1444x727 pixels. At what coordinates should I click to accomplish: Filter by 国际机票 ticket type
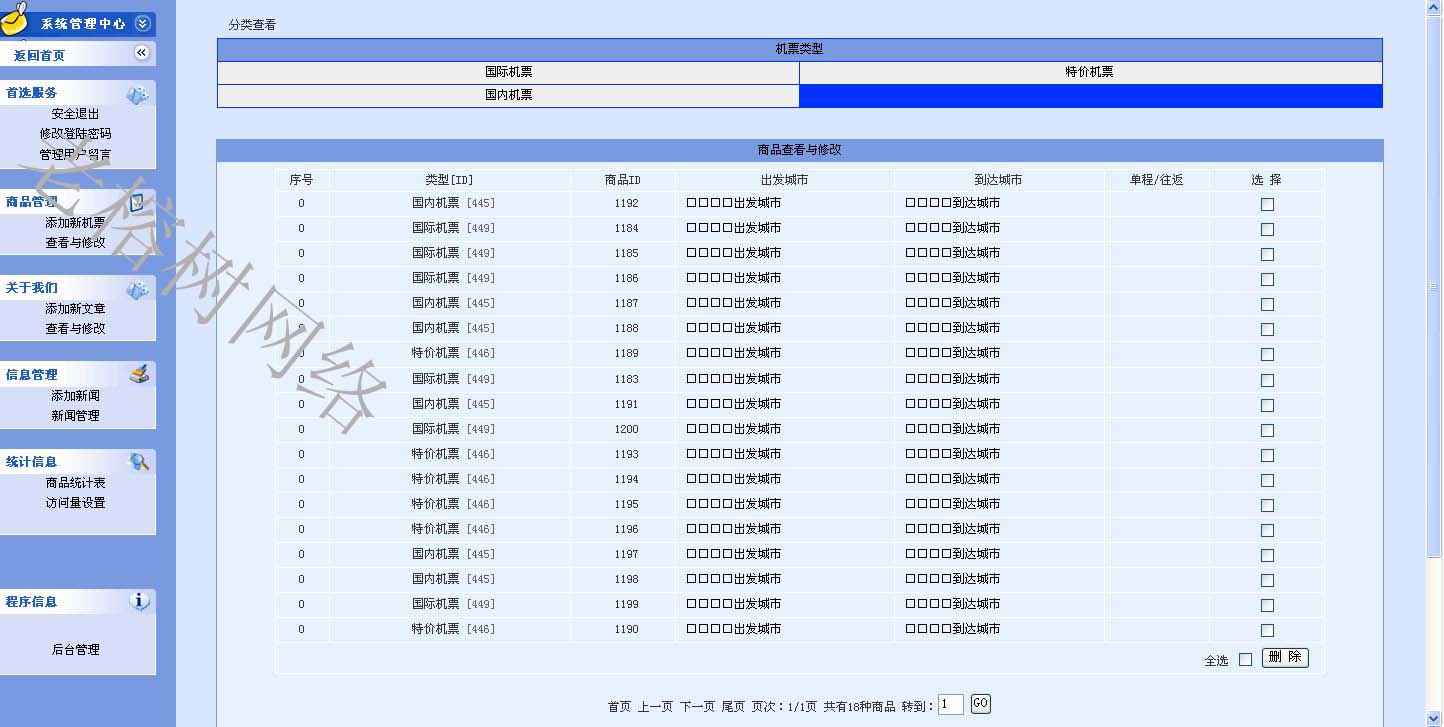pos(508,72)
